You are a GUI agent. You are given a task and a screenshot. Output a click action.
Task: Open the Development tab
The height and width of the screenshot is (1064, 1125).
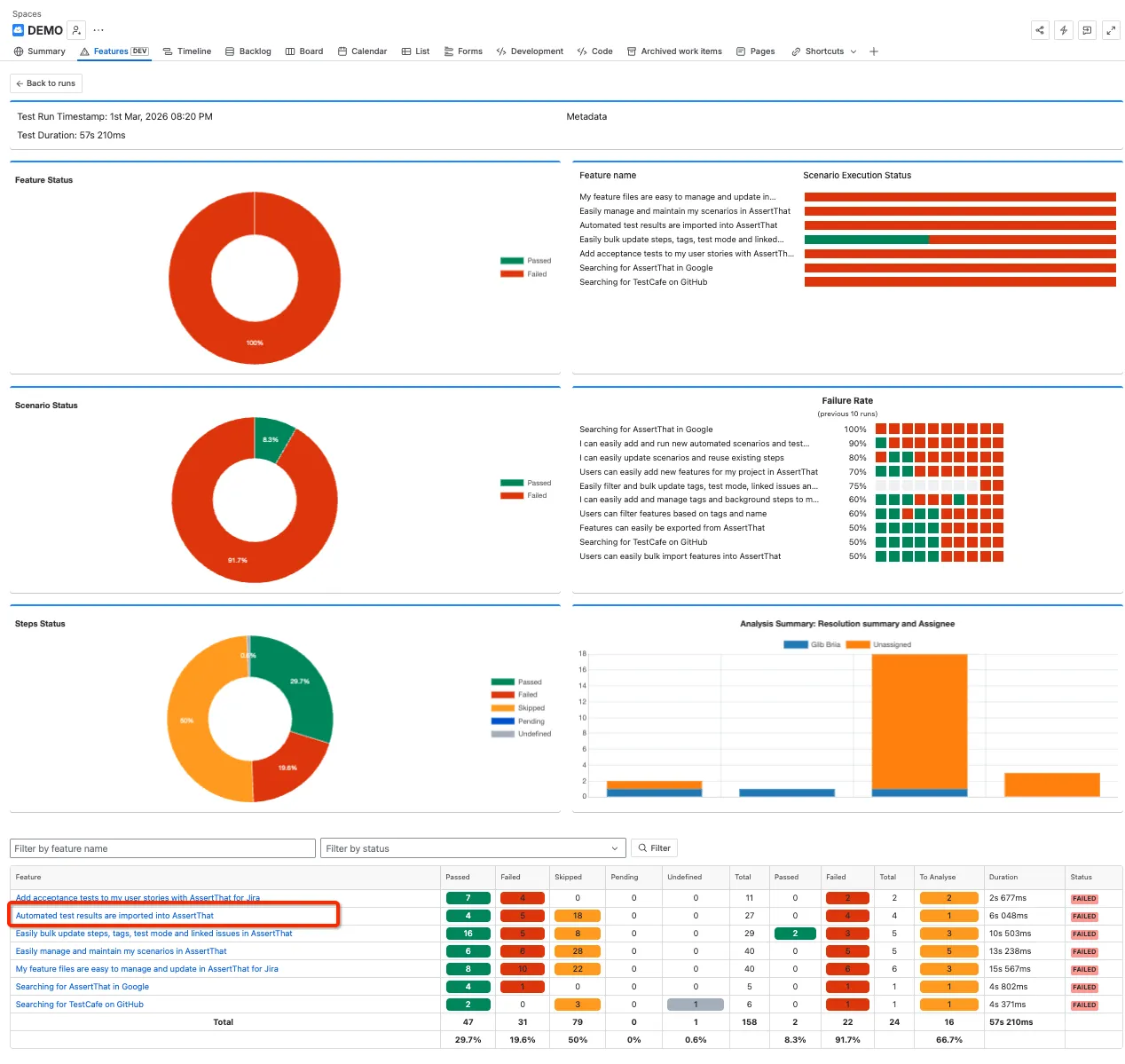point(530,51)
